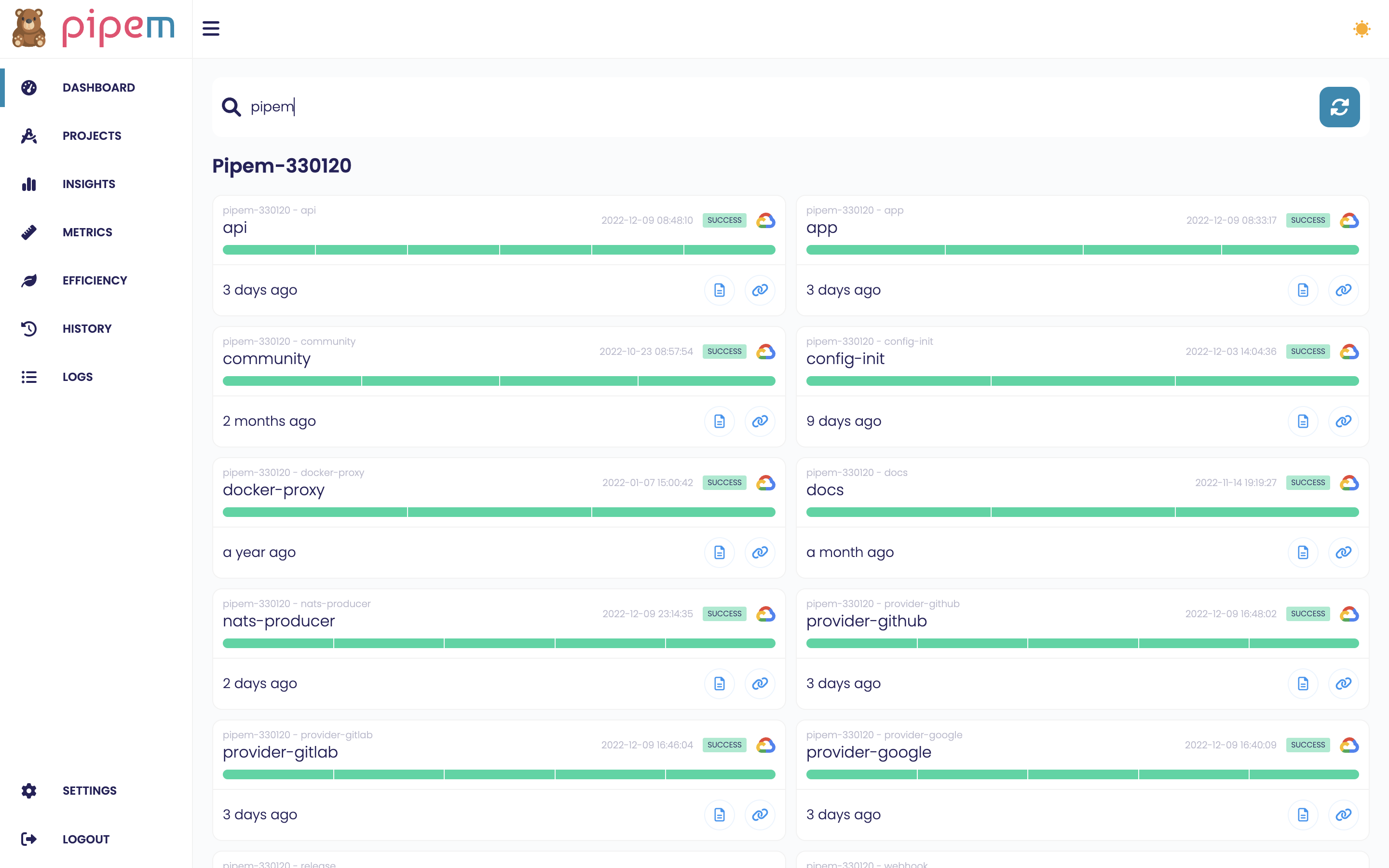1389x868 pixels.
Task: Toggle light/dark theme with the sun icon
Action: tap(1361, 28)
